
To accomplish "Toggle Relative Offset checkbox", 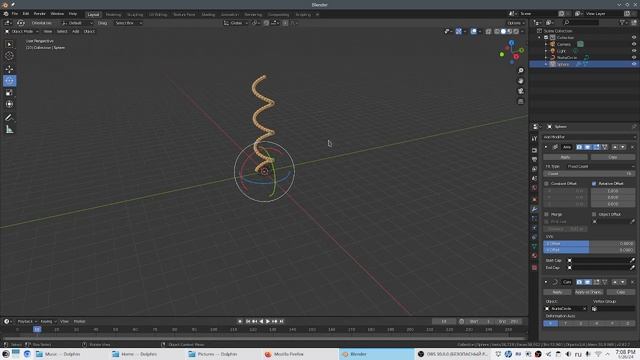I will [594, 184].
